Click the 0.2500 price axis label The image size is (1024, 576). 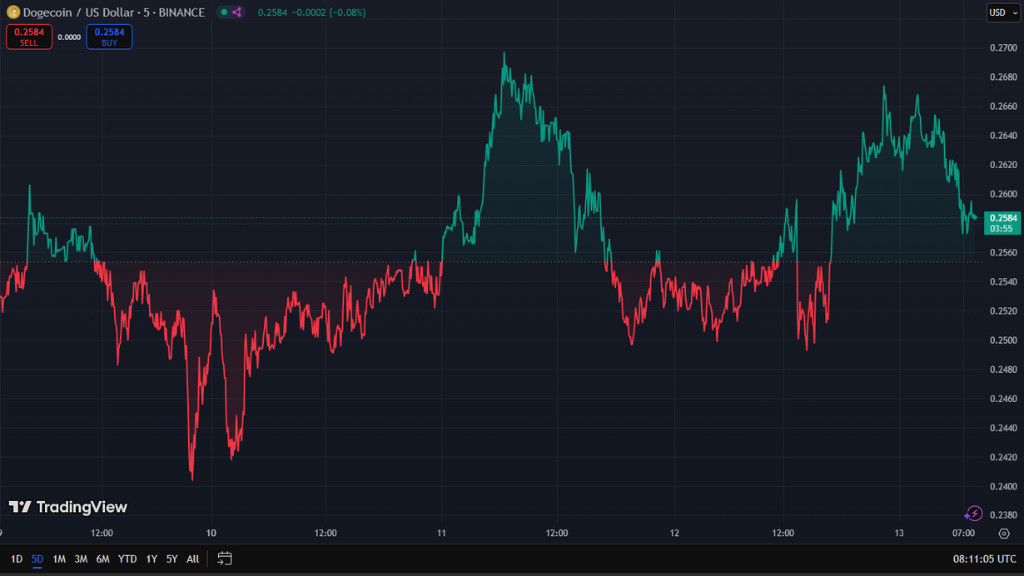tap(1003, 340)
